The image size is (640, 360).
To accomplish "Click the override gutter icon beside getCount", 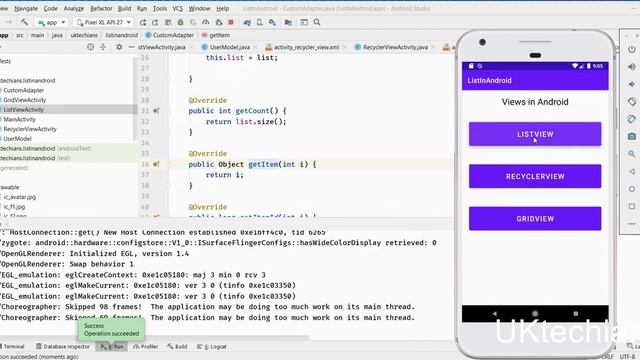I will pos(156,111).
